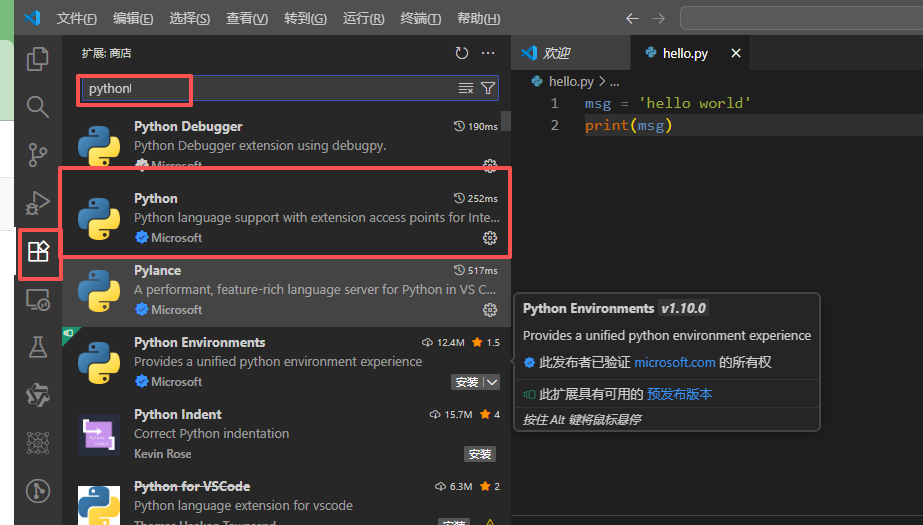This screenshot has width=923, height=525.
Task: Click the Python Indent extension logo
Action: pyautogui.click(x=99, y=435)
